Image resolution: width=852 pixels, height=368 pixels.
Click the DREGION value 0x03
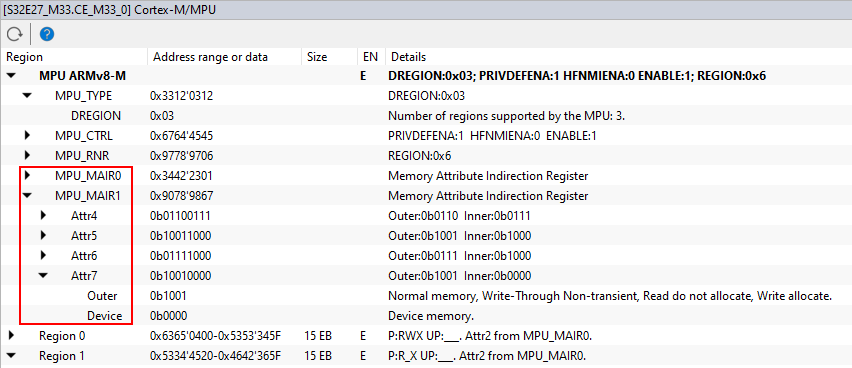[x=161, y=116]
